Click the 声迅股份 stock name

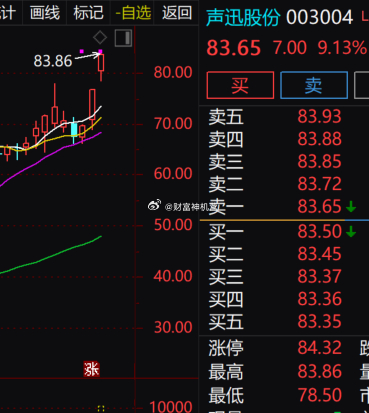pyautogui.click(x=243, y=17)
